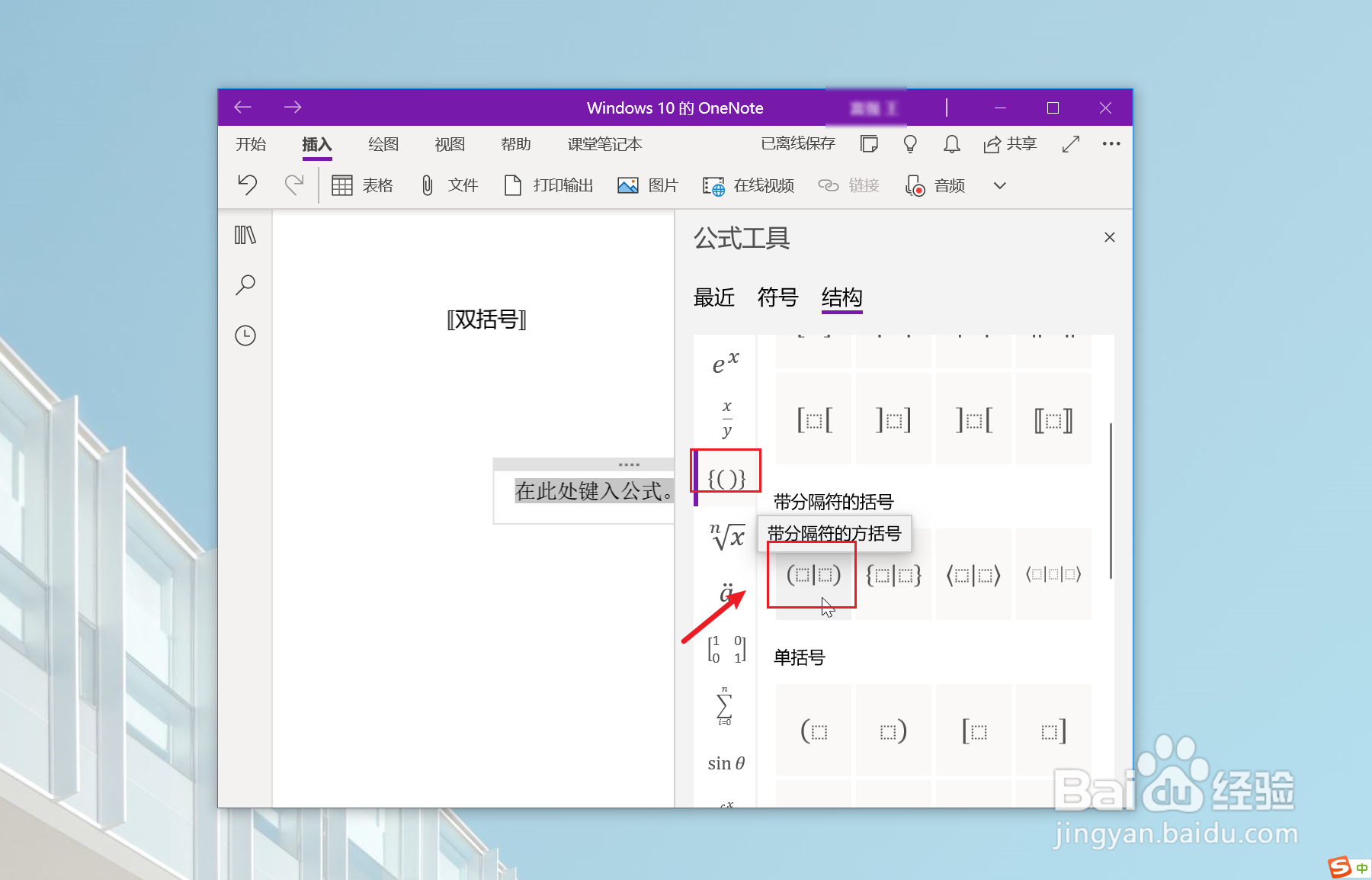This screenshot has width=1372, height=880.
Task: Open the notebooks navigation icon
Action: [x=245, y=235]
